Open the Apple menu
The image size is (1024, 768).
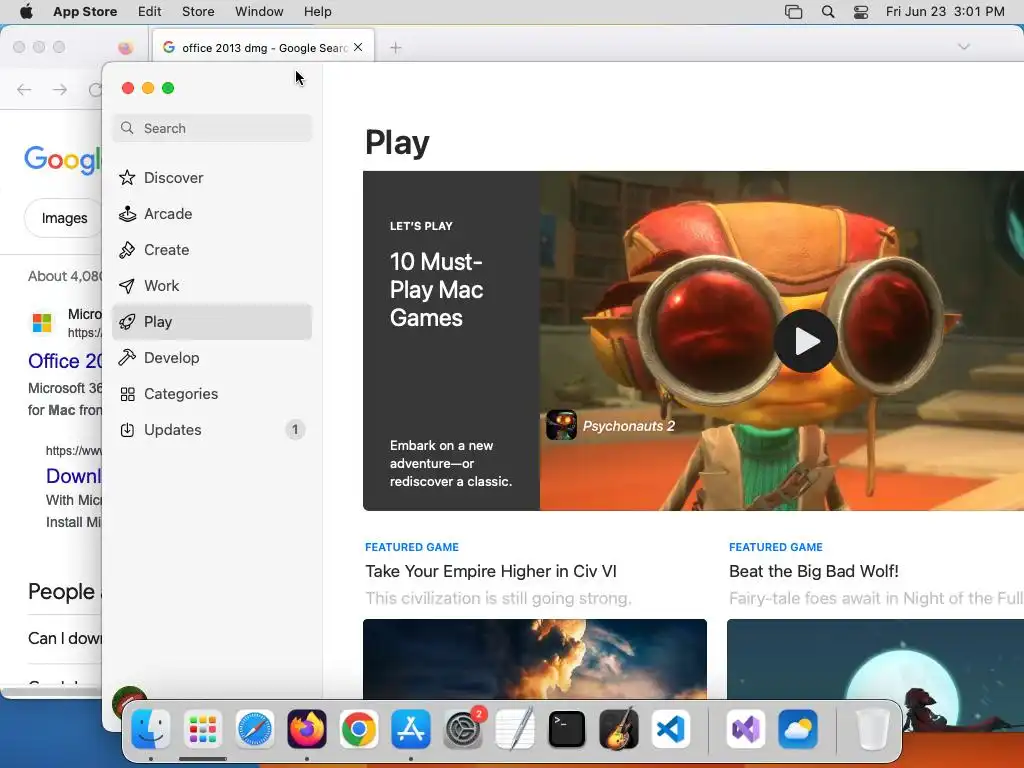tap(26, 11)
